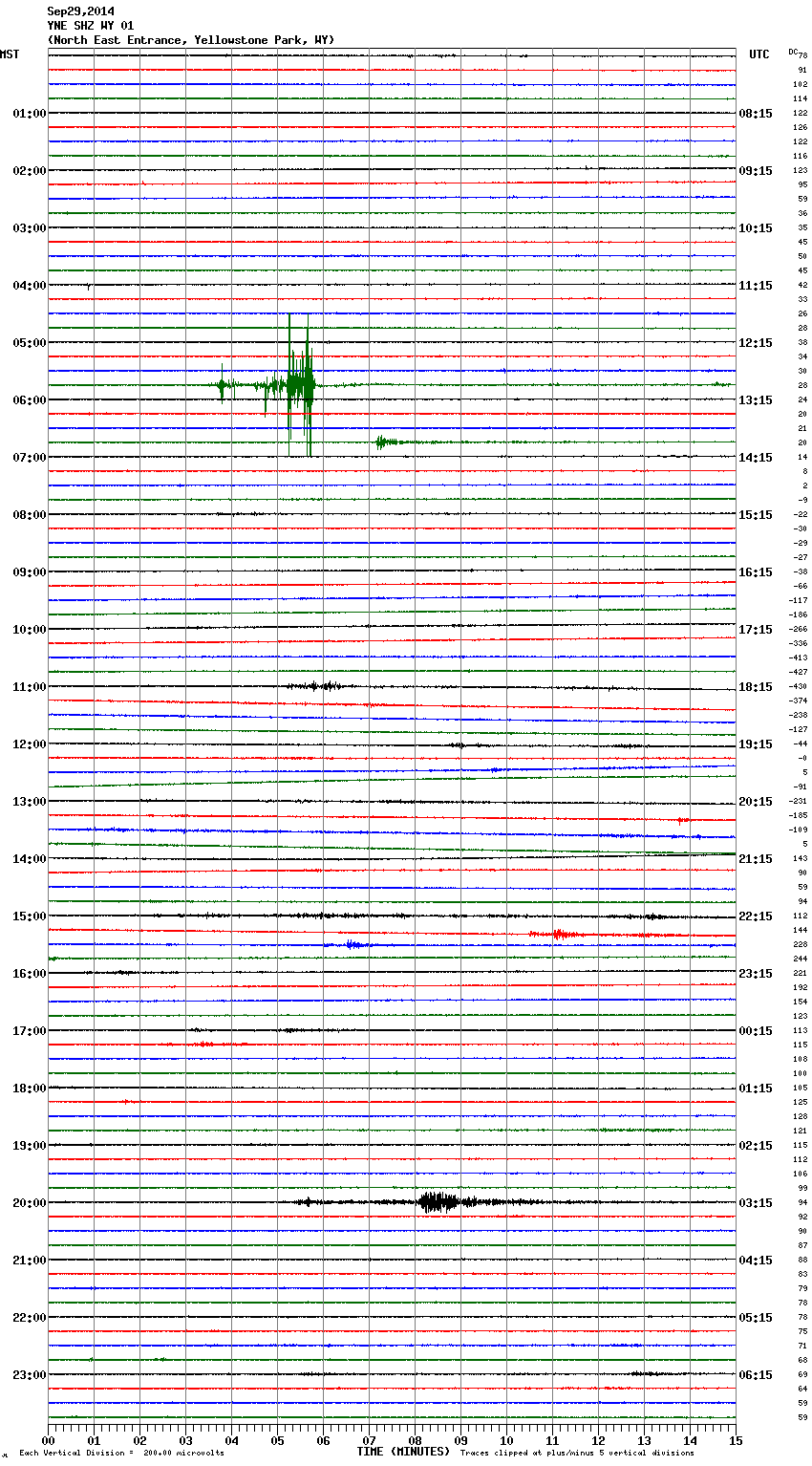Click the DC offset value "-266"
This screenshot has width=812, height=1466.
[x=798, y=630]
